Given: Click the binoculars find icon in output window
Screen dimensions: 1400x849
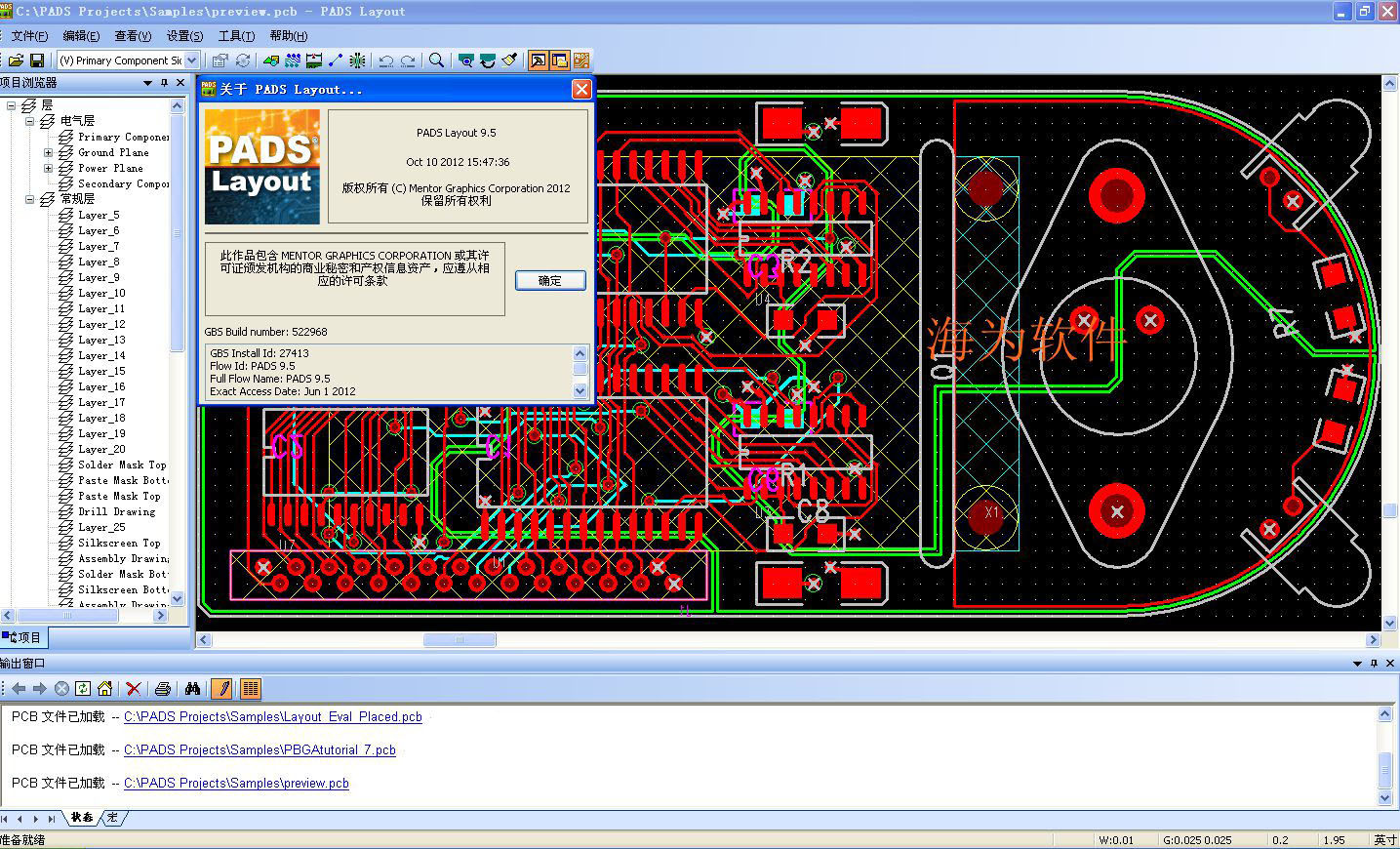Looking at the screenshot, I should click(x=192, y=689).
